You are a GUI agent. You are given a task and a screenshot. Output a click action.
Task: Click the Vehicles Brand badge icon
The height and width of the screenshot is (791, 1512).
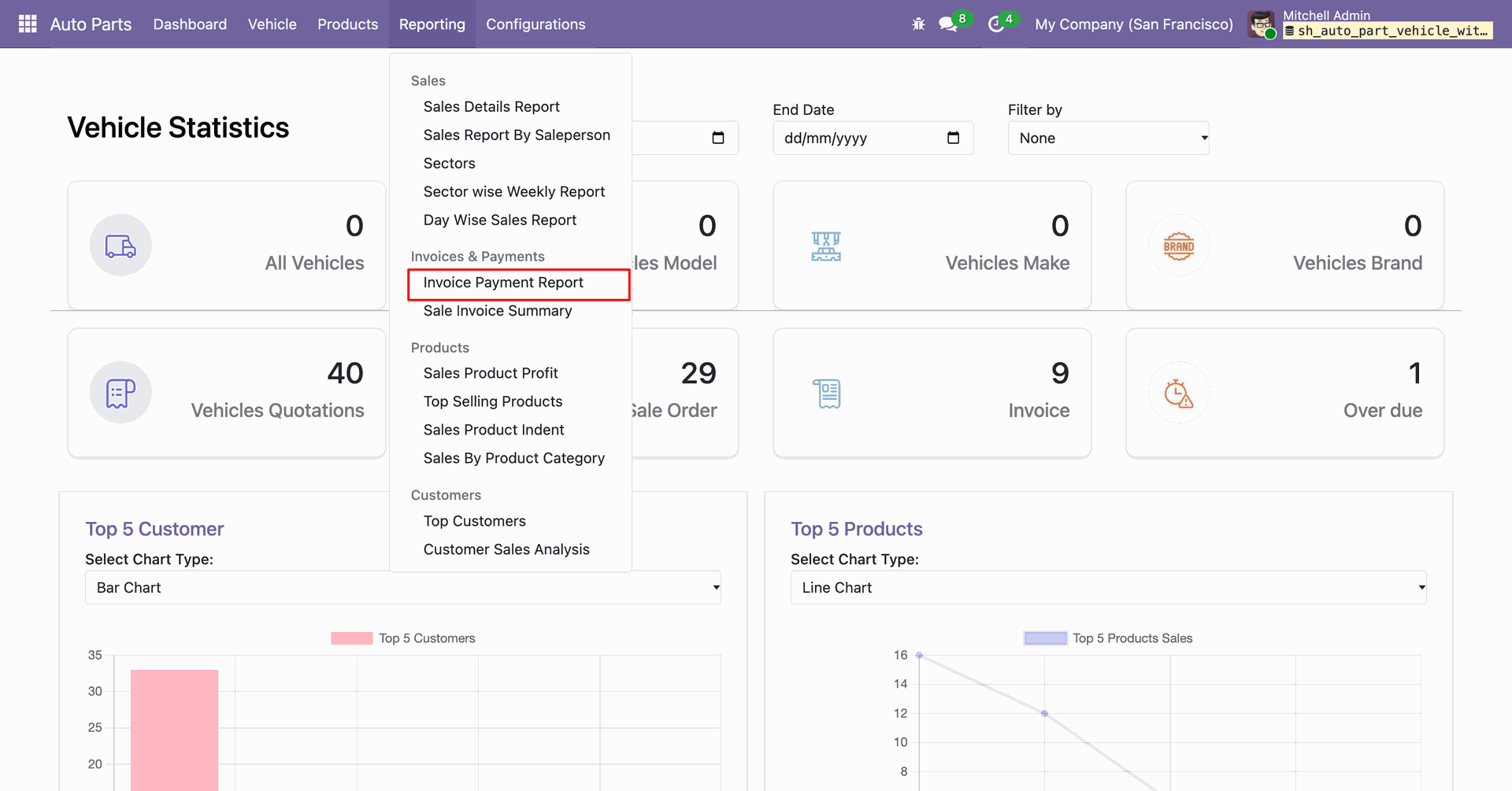(x=1179, y=246)
